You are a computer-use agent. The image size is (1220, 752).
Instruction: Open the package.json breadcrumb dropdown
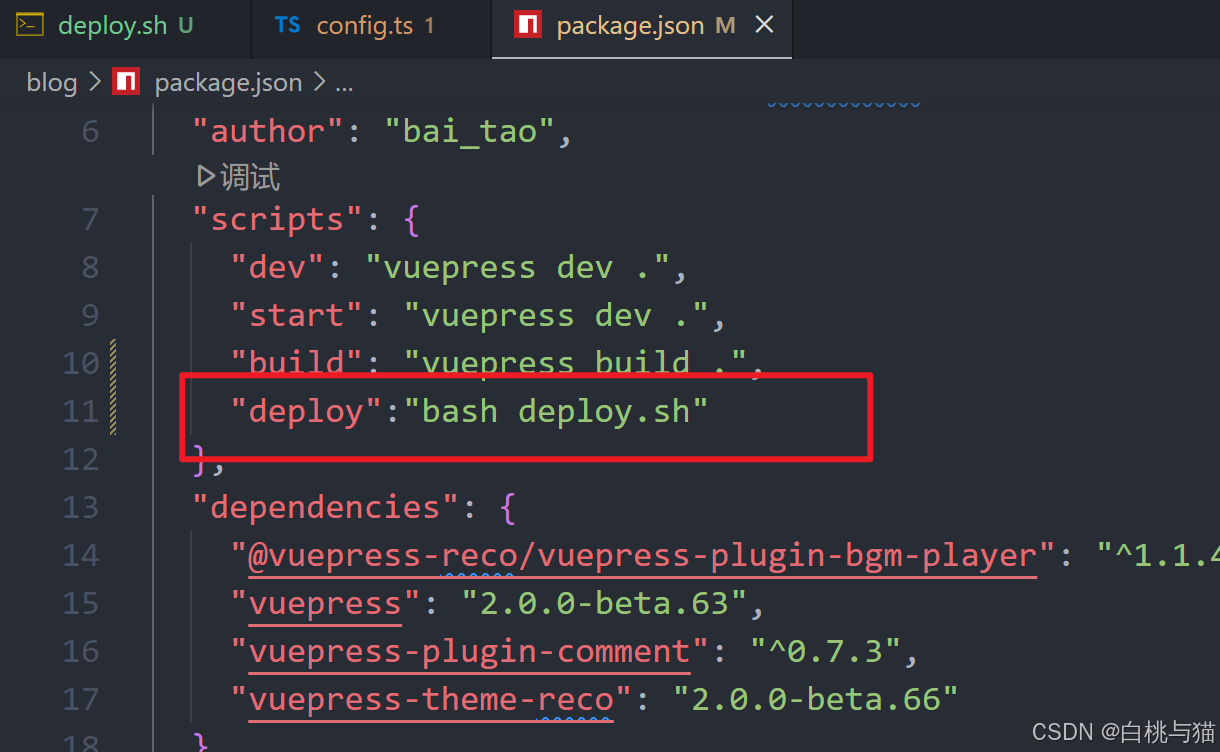pos(228,83)
